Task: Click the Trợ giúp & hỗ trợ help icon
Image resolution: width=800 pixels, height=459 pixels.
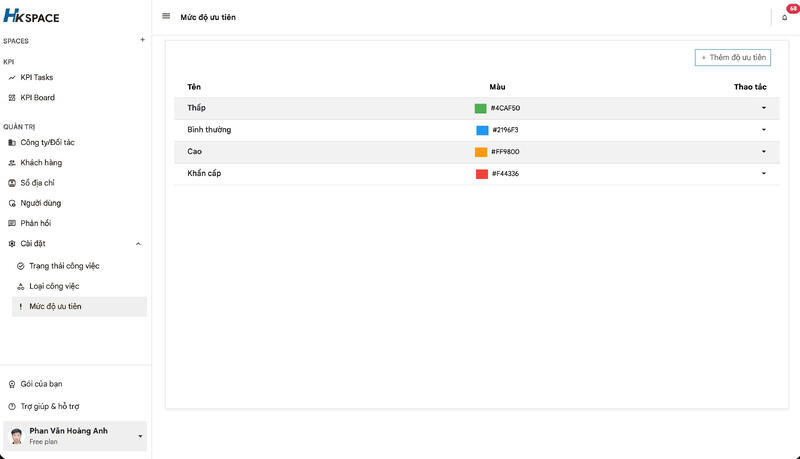Action: coord(12,406)
